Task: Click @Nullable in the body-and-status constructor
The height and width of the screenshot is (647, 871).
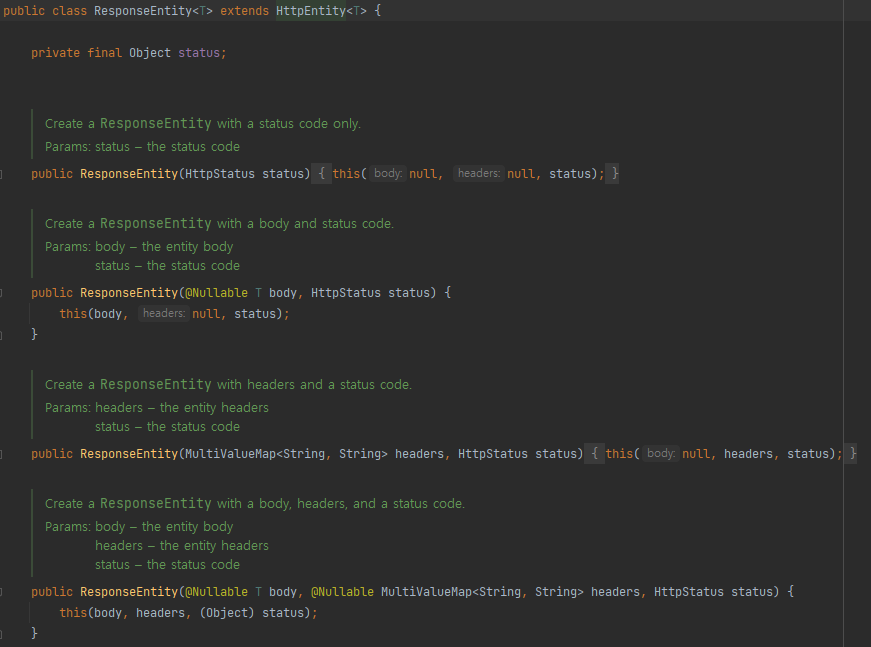Action: click(x=217, y=293)
